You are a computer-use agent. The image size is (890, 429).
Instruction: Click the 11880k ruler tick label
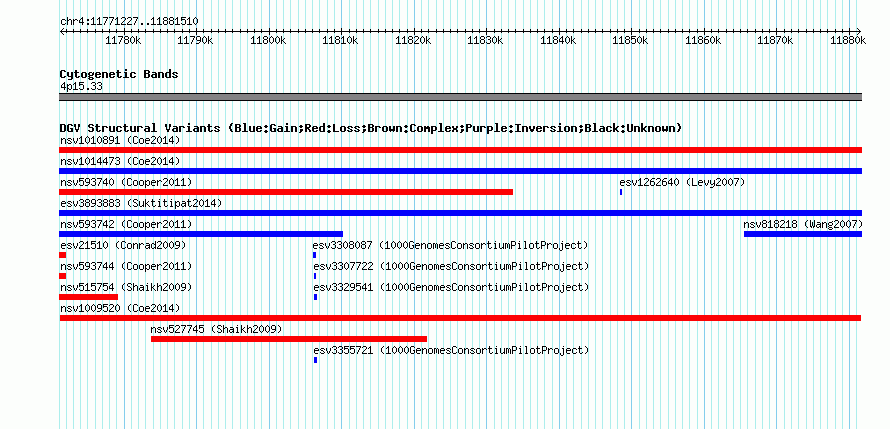coord(848,40)
